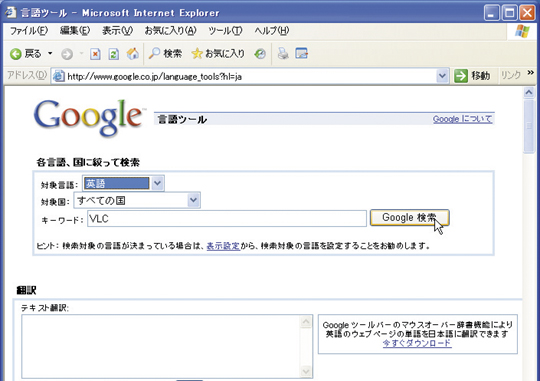Minimize the Internet Explorer window
Image resolution: width=540 pixels, height=381 pixels.
(x=491, y=13)
